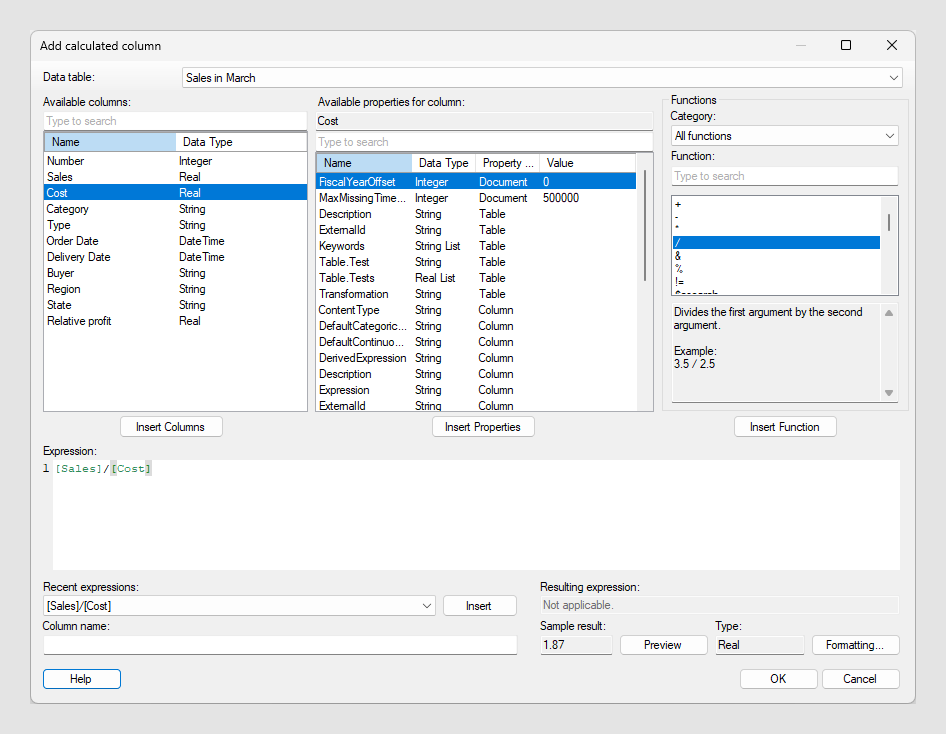Click the Insert Columns button
Screen dimensions: 946x734
coord(171,427)
